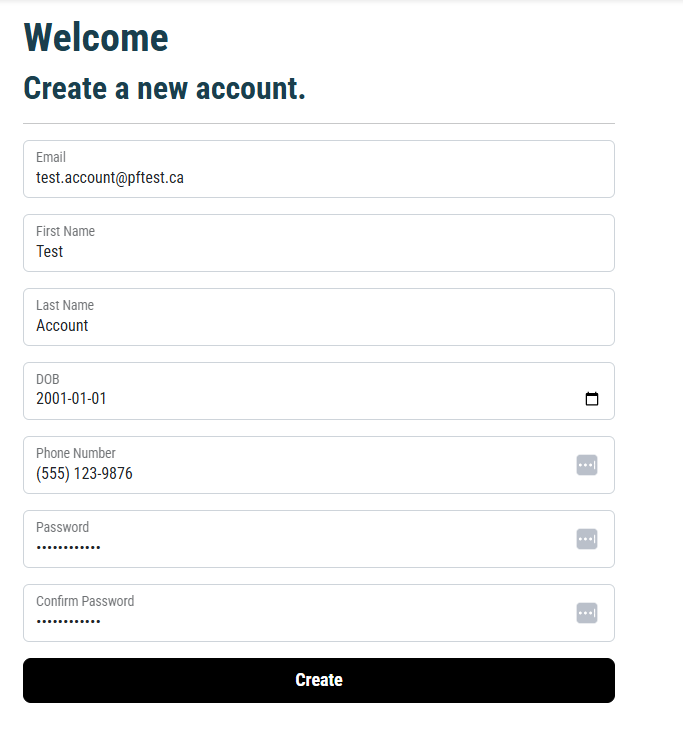Click the autofill icon in Confirm Password field
The height and width of the screenshot is (744, 683).
(x=587, y=613)
